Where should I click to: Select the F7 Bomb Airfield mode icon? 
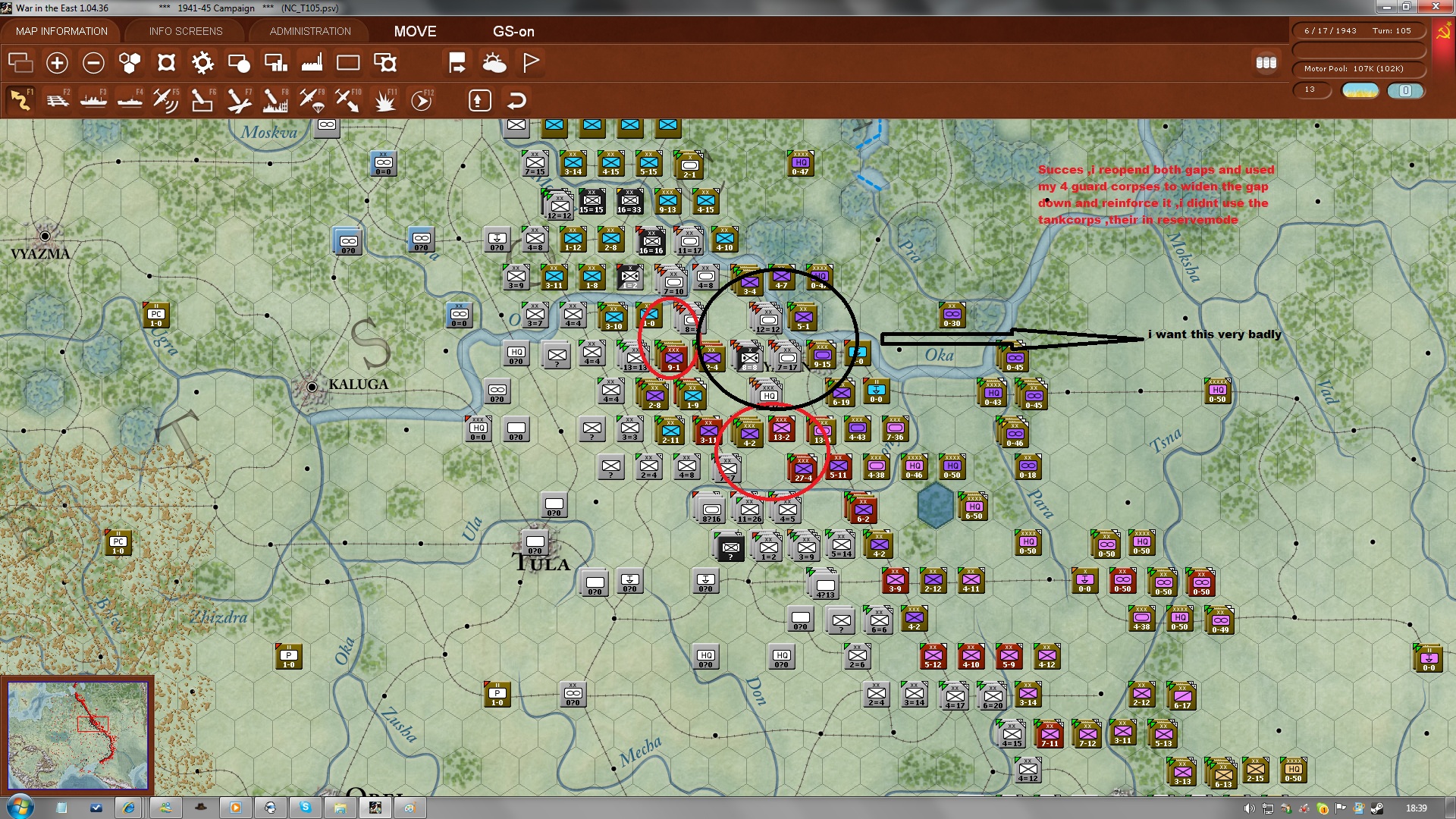(239, 100)
